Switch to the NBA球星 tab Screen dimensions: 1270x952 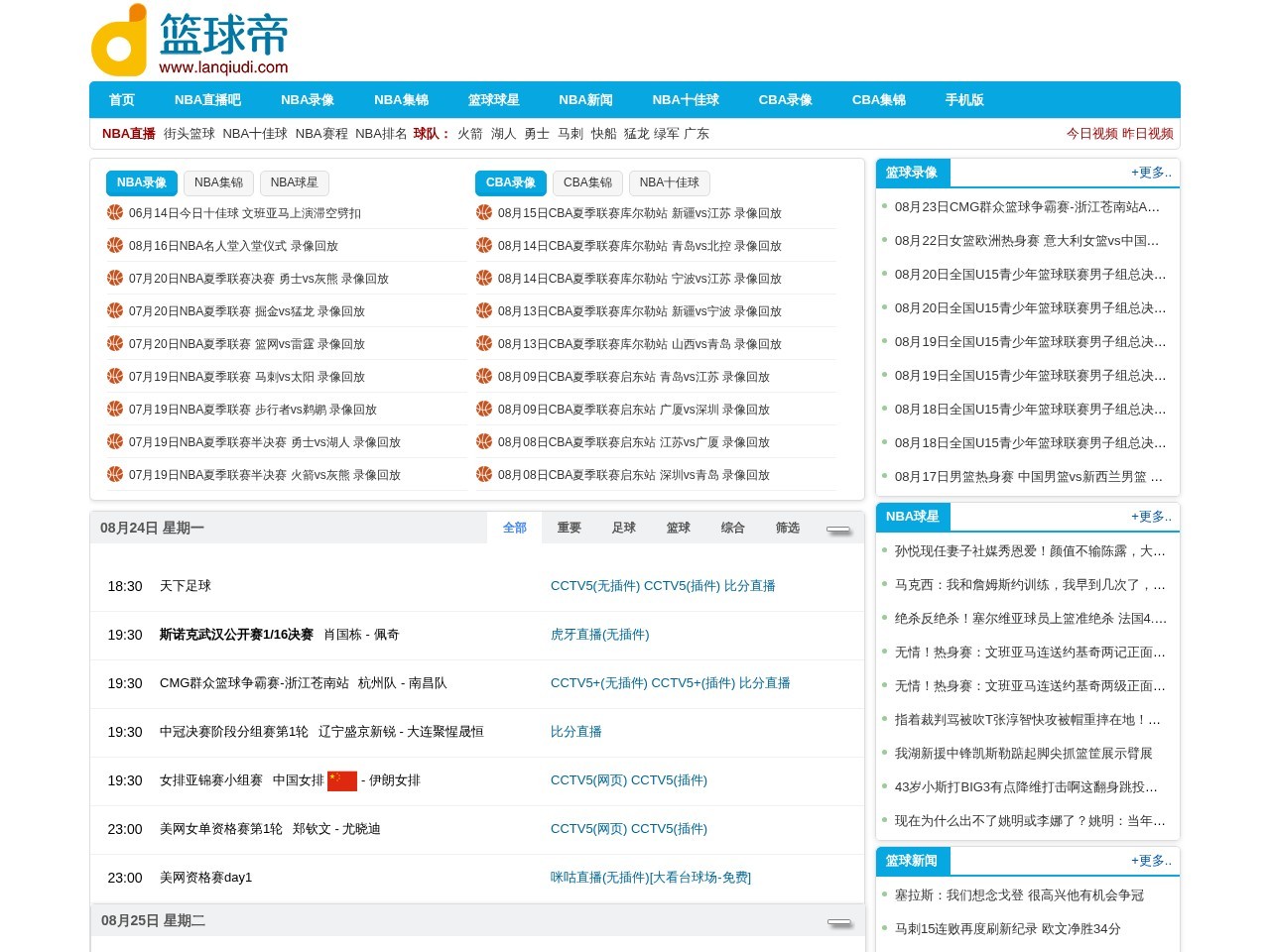pyautogui.click(x=295, y=182)
